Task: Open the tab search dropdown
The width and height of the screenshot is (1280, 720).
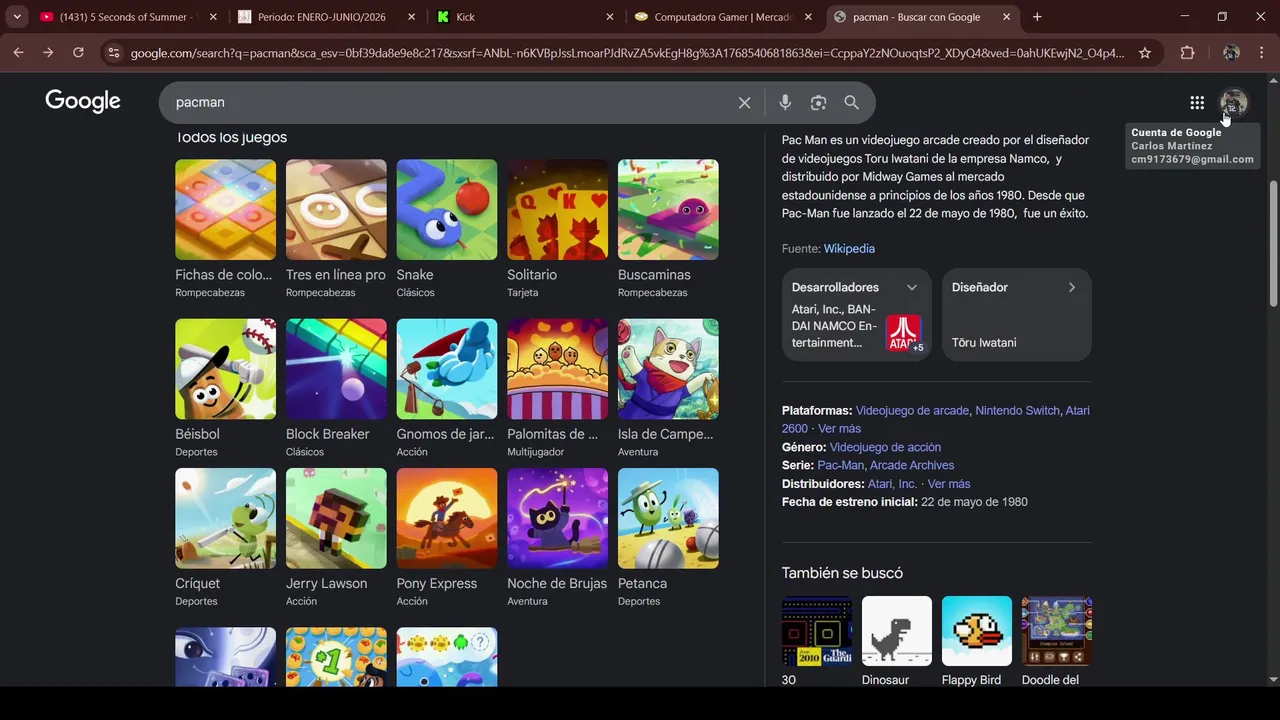Action: coord(17,17)
